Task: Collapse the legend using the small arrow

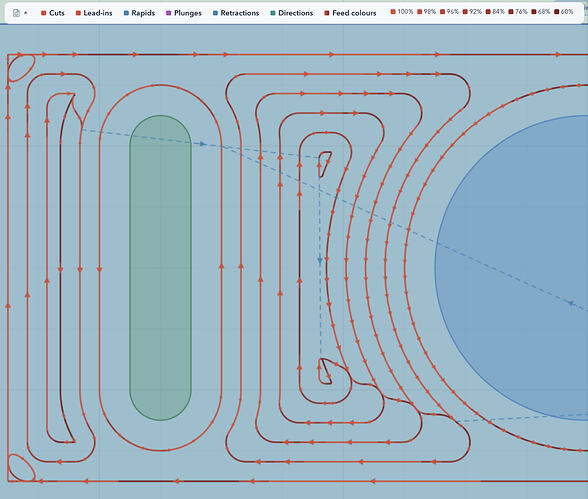Action: [x=26, y=13]
